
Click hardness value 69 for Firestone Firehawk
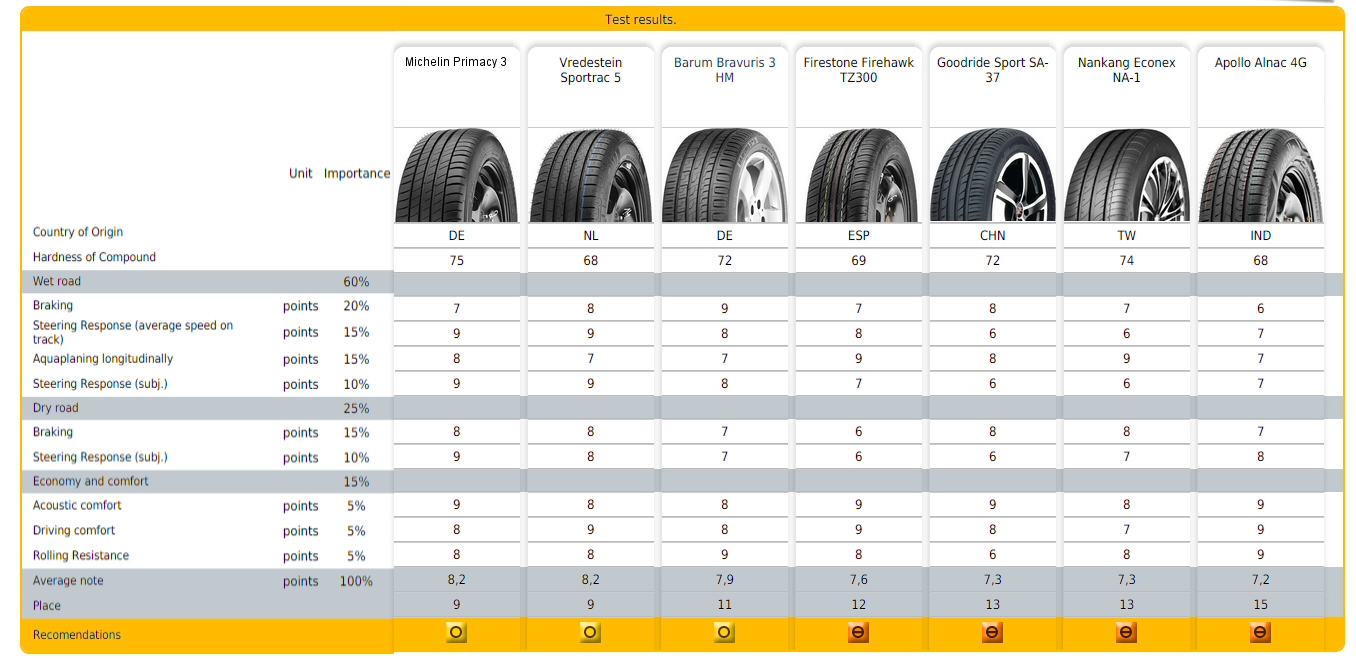coord(859,261)
